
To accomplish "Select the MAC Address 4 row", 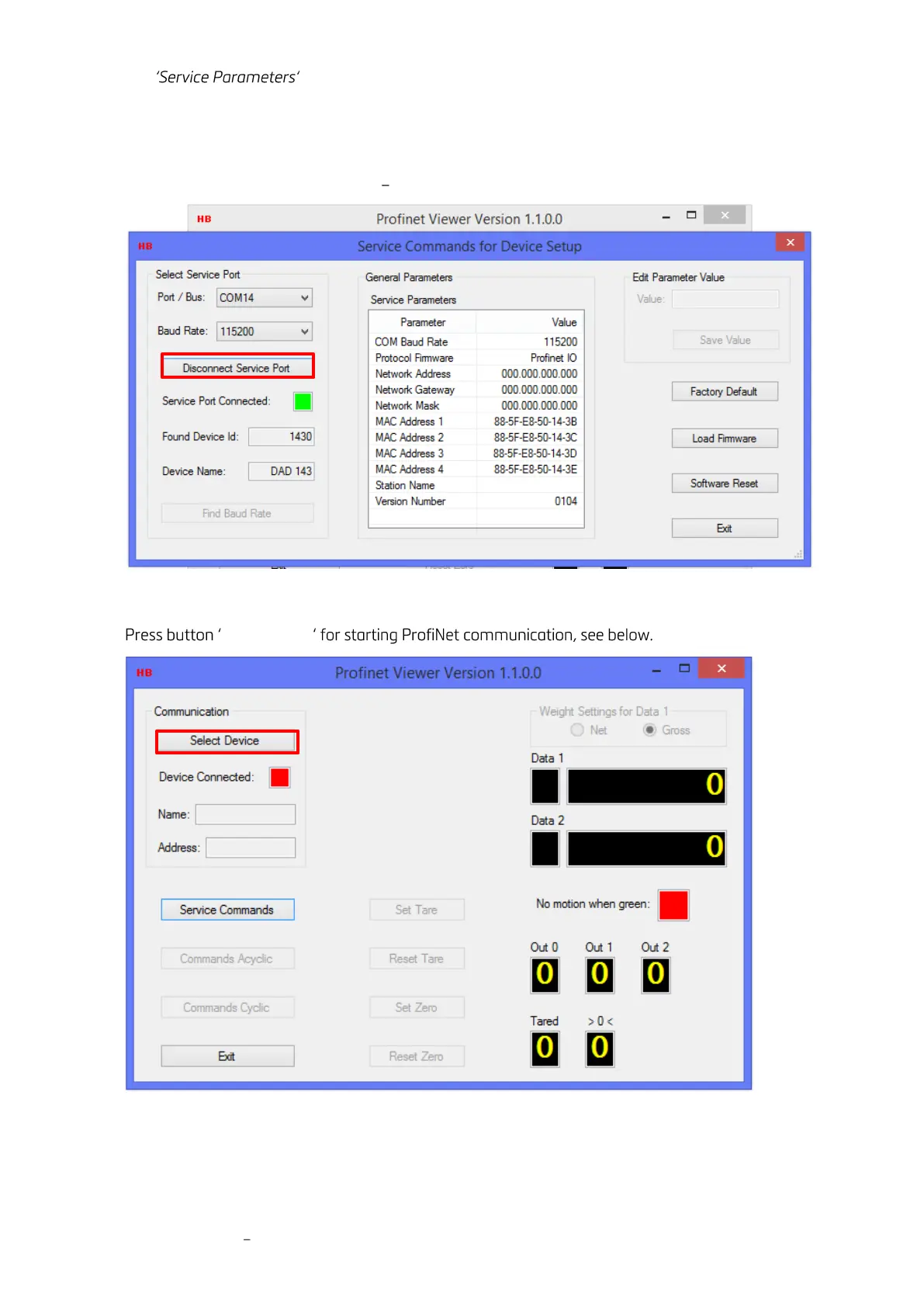I will [476, 469].
